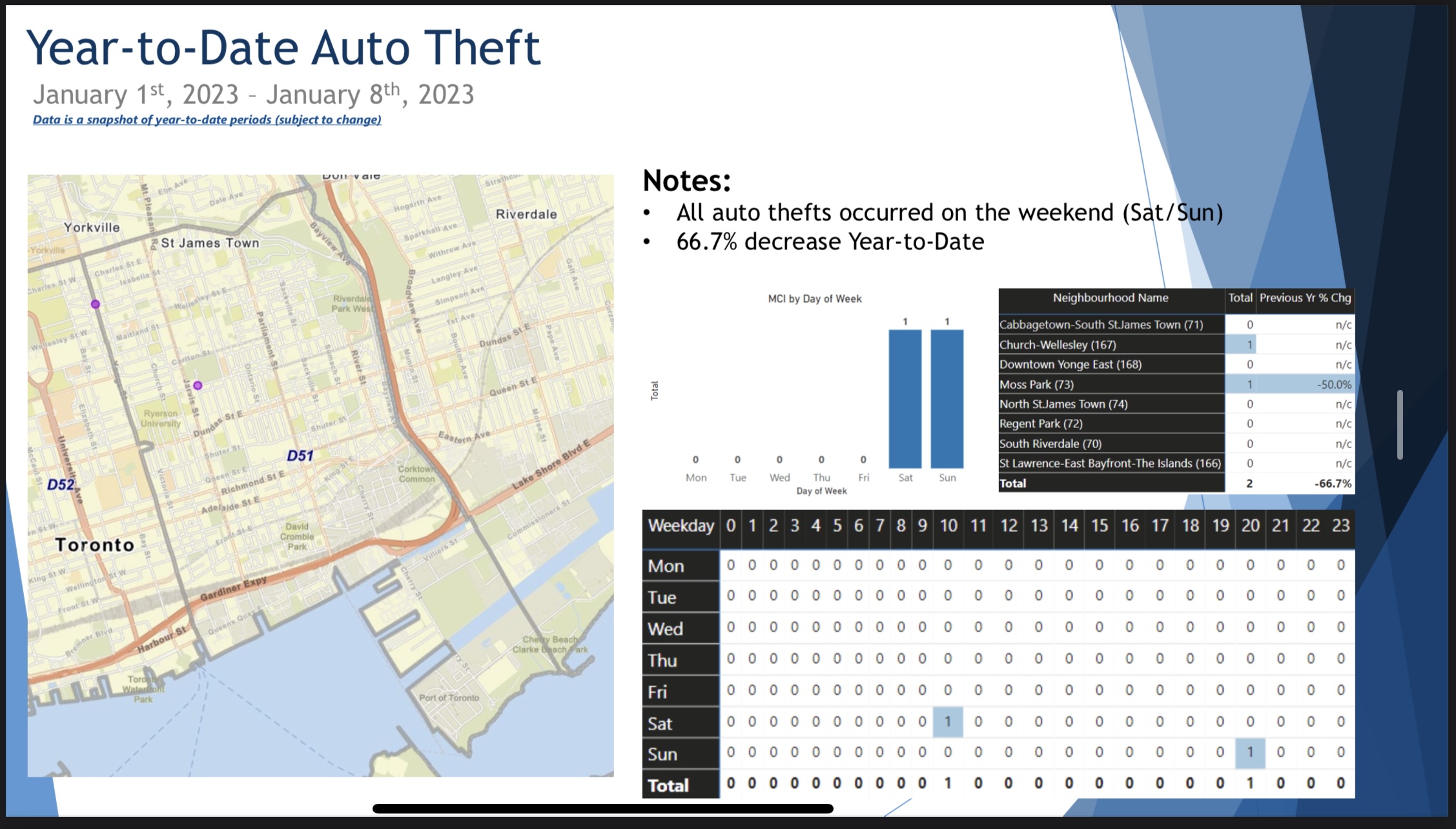Select the purple theft marker near Charles St
Image resolution: width=1456 pixels, height=829 pixels.
click(96, 304)
